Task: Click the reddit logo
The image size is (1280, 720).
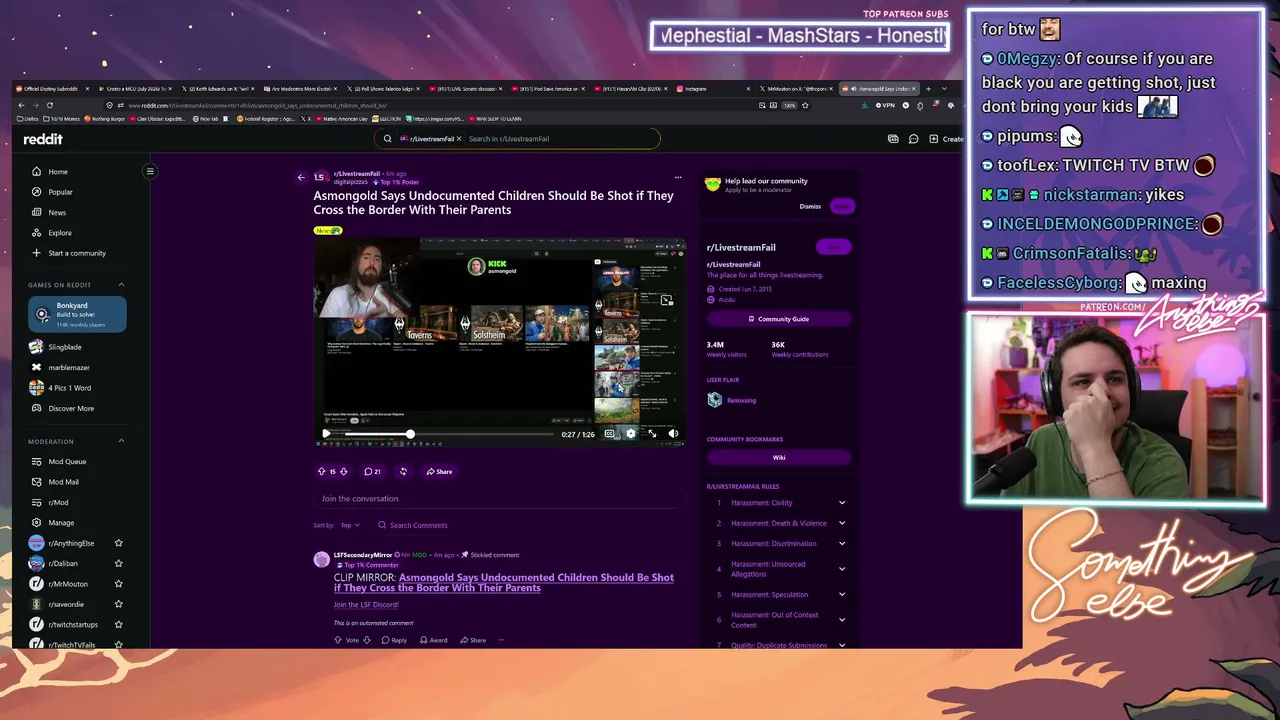Action: point(43,139)
